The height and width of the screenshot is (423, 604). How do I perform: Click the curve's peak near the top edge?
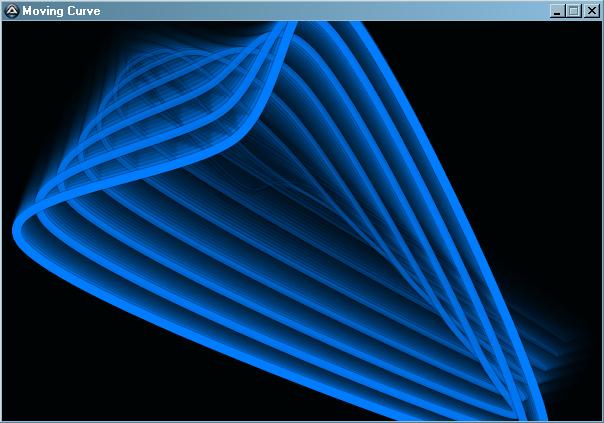284,31
